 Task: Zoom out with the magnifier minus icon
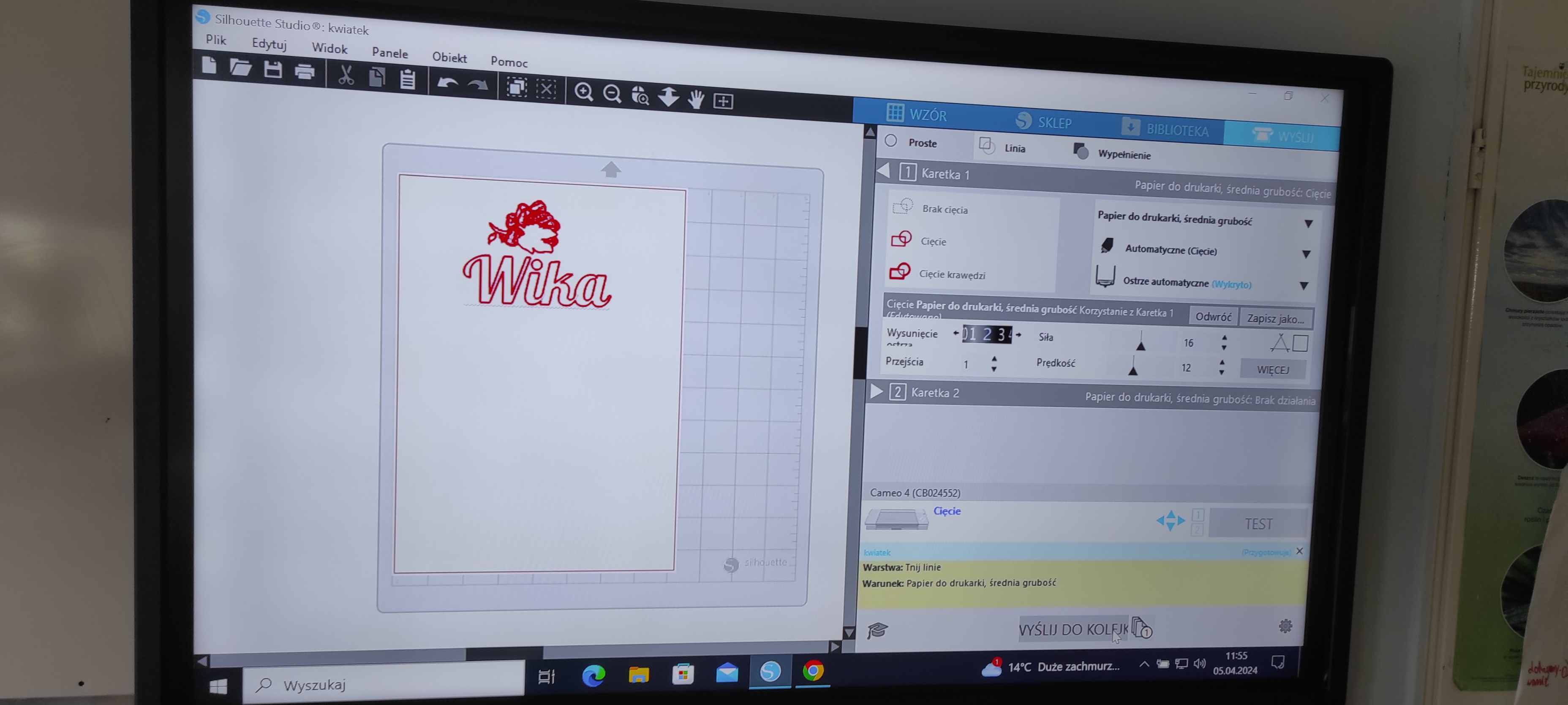(612, 94)
